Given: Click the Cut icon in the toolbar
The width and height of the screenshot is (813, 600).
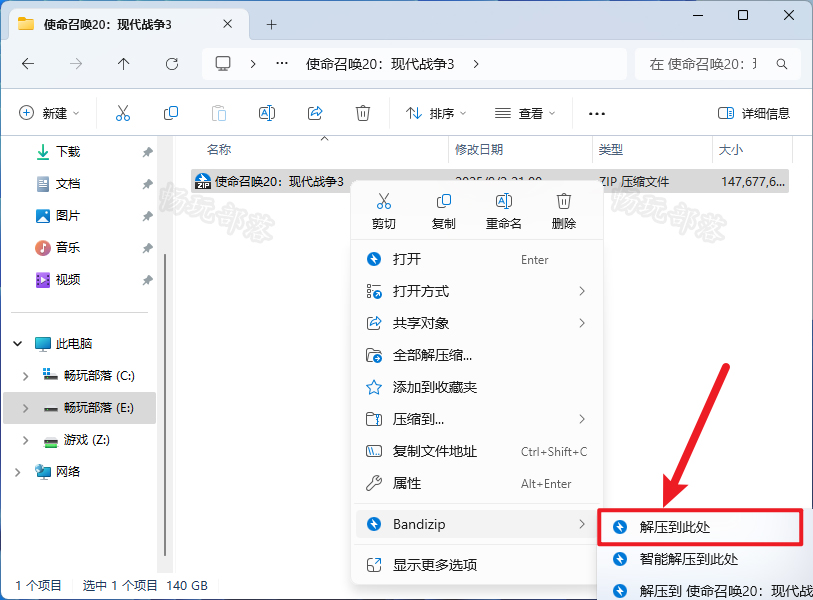Looking at the screenshot, I should point(123,113).
